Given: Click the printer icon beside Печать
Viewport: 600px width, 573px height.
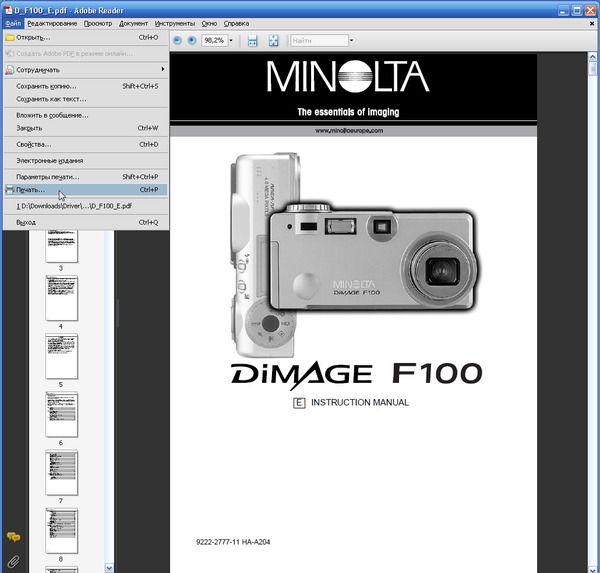Looking at the screenshot, I should 10,190.
